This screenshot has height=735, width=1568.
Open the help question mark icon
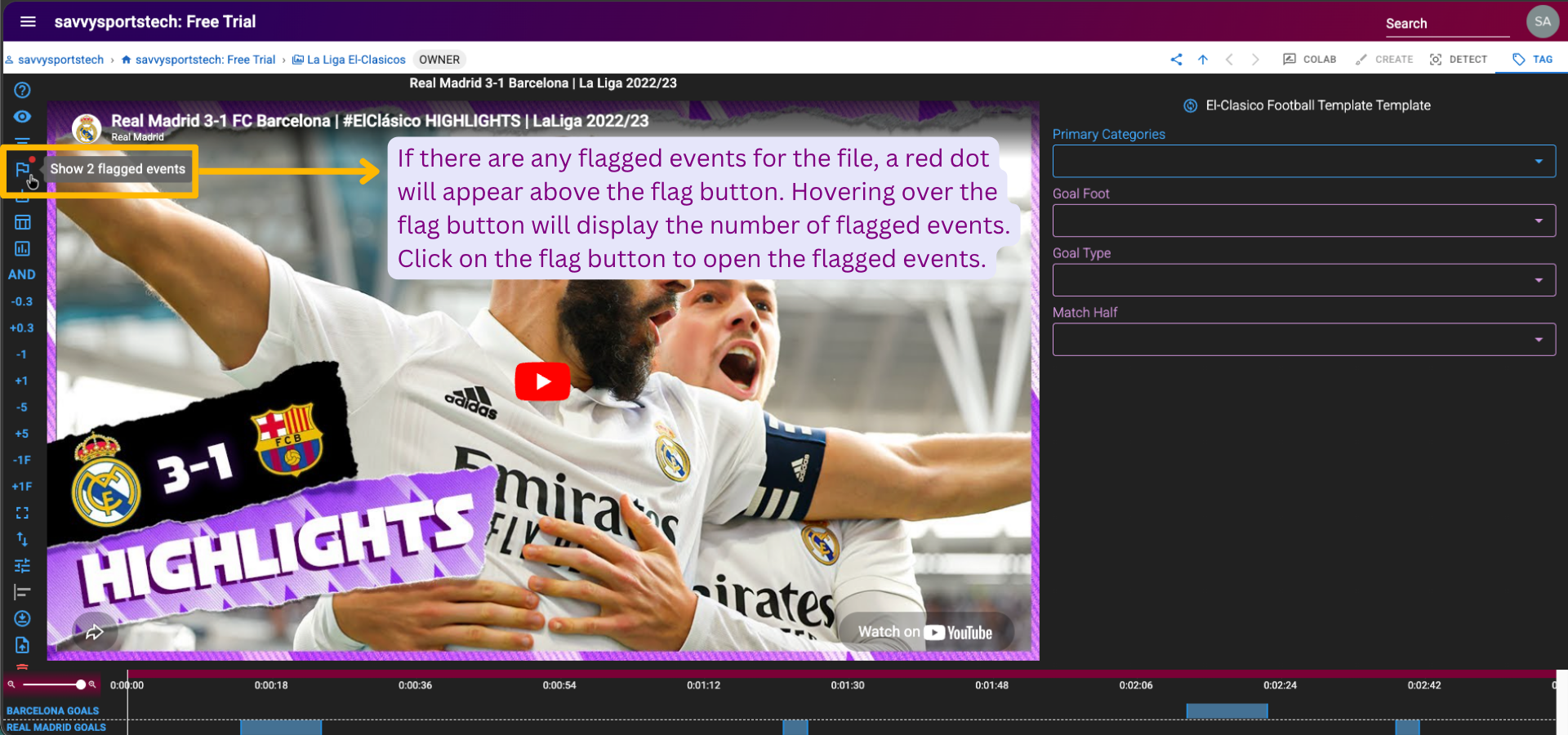(22, 91)
